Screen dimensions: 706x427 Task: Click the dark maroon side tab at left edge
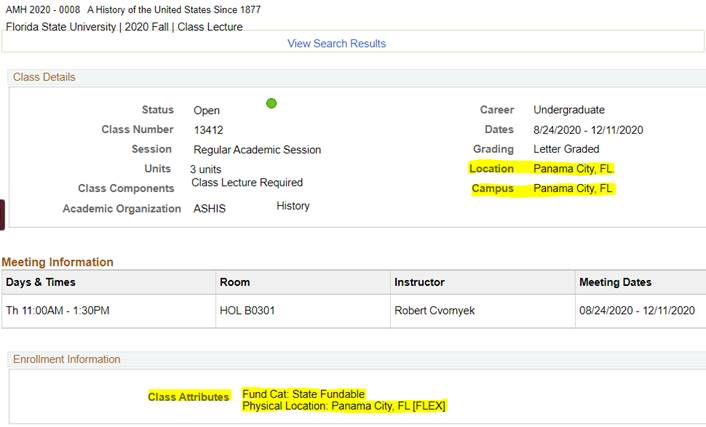[2, 215]
